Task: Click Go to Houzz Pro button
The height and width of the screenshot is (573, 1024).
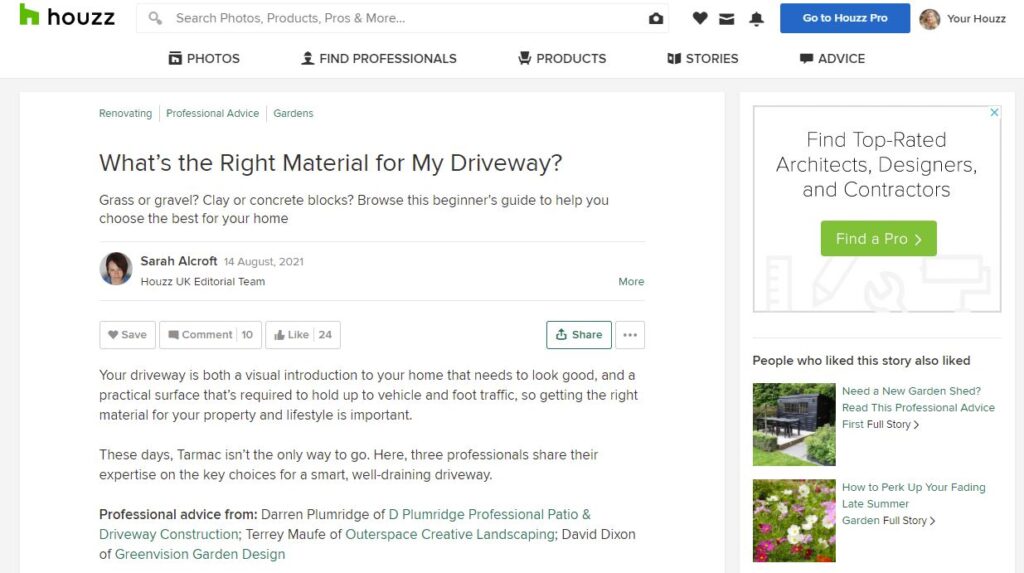Action: pyautogui.click(x=844, y=18)
